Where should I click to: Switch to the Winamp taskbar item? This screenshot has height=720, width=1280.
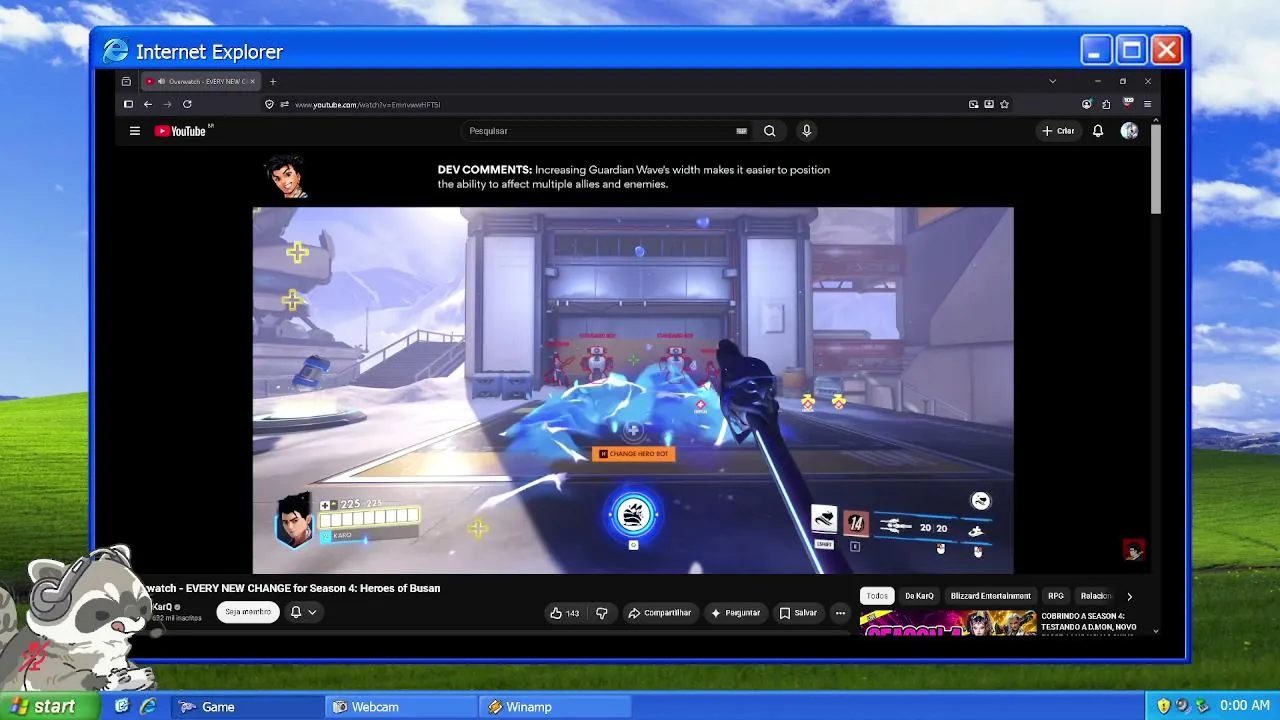(555, 707)
